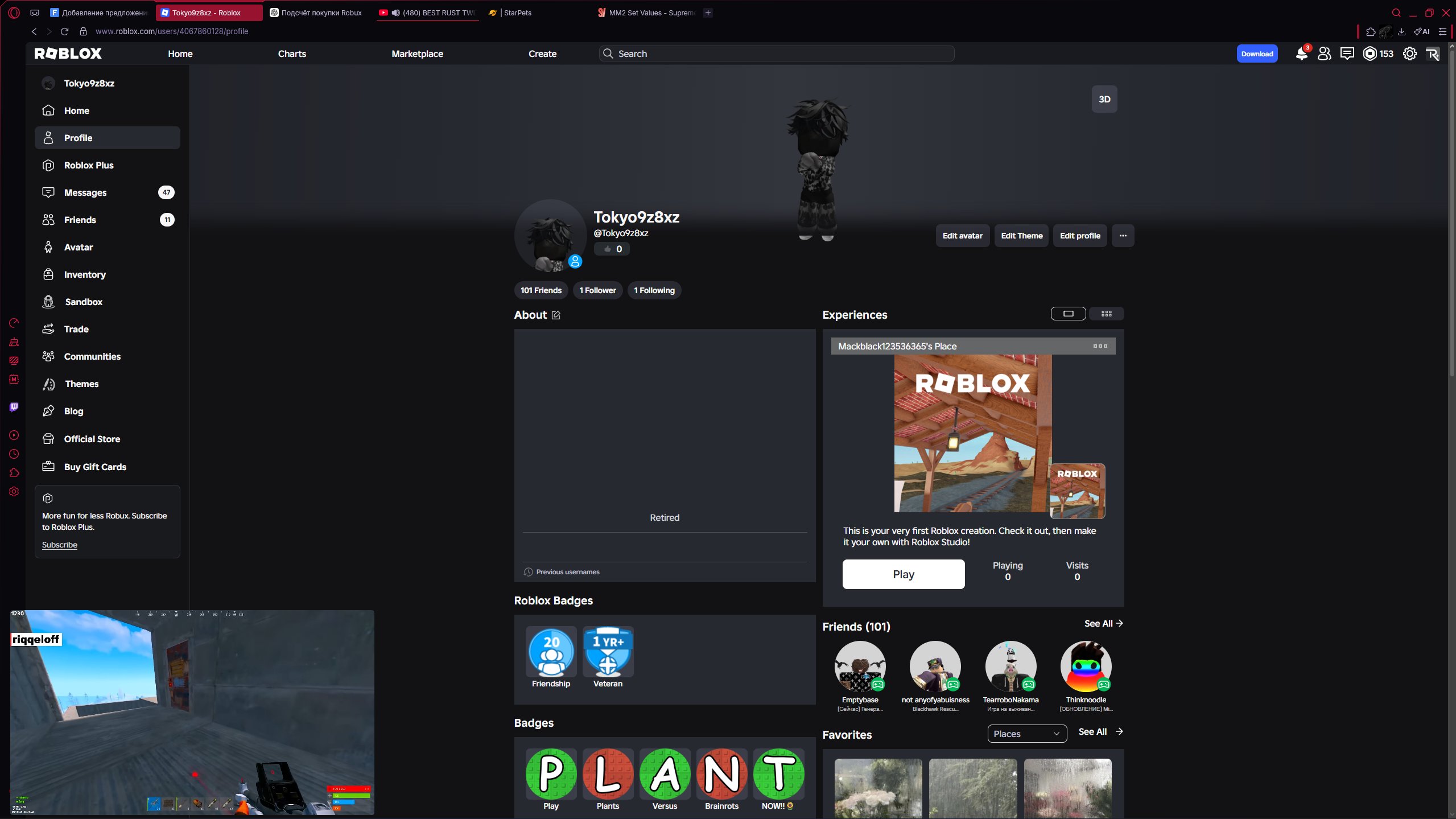Go back with the browser back arrow
The height and width of the screenshot is (819, 1456).
tap(34, 31)
